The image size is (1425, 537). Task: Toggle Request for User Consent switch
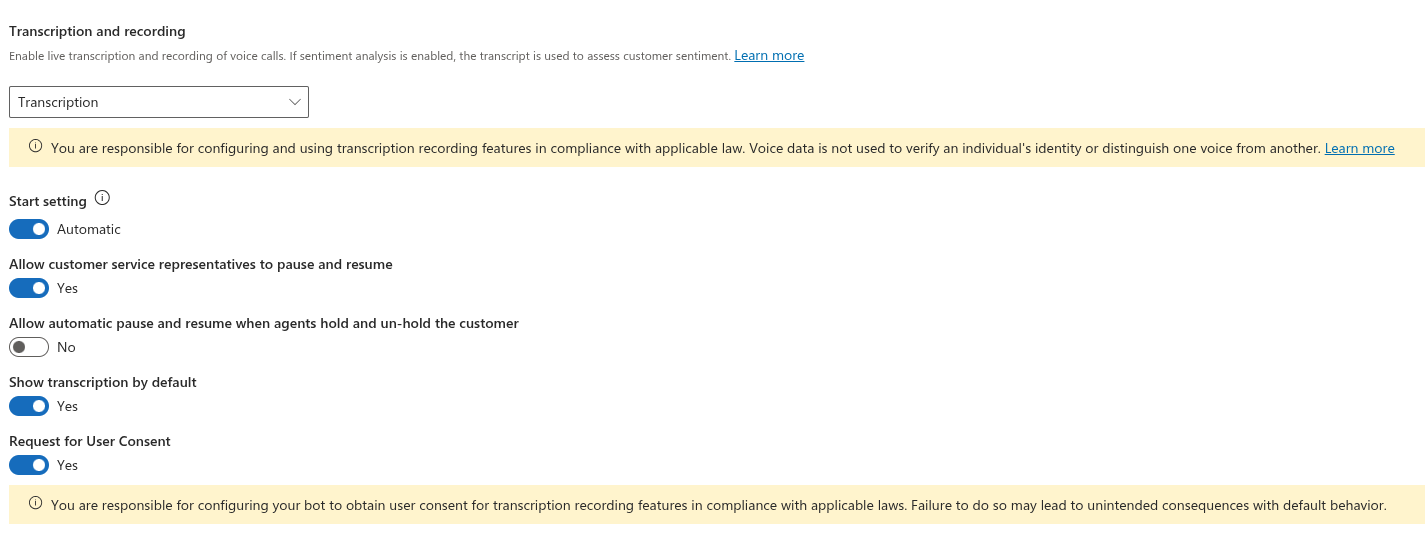pos(29,465)
